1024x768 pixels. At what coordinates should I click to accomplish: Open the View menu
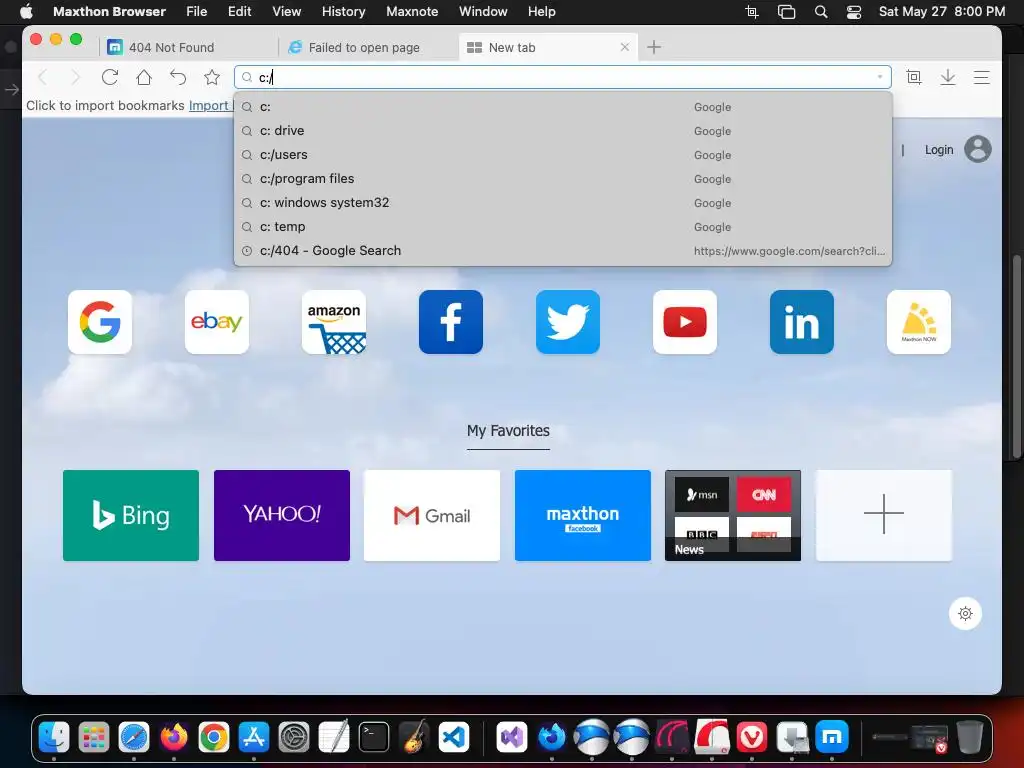pos(286,12)
